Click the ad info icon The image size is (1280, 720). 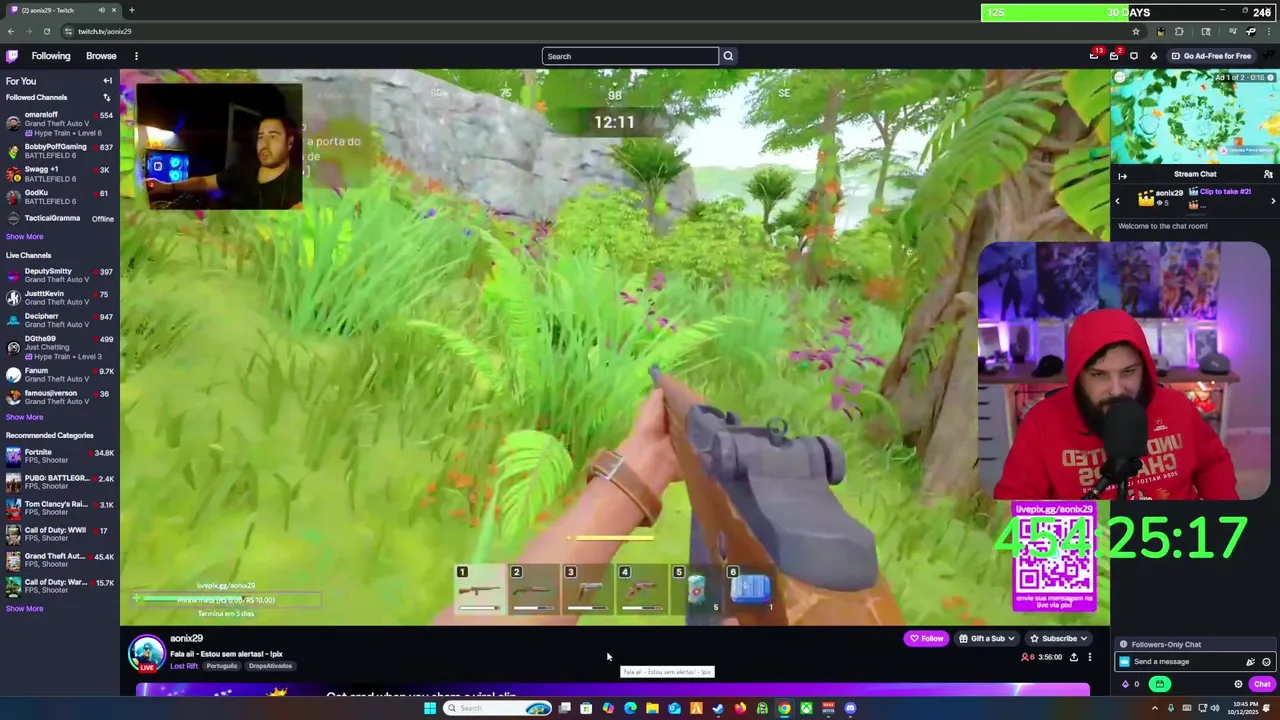pos(1272,78)
